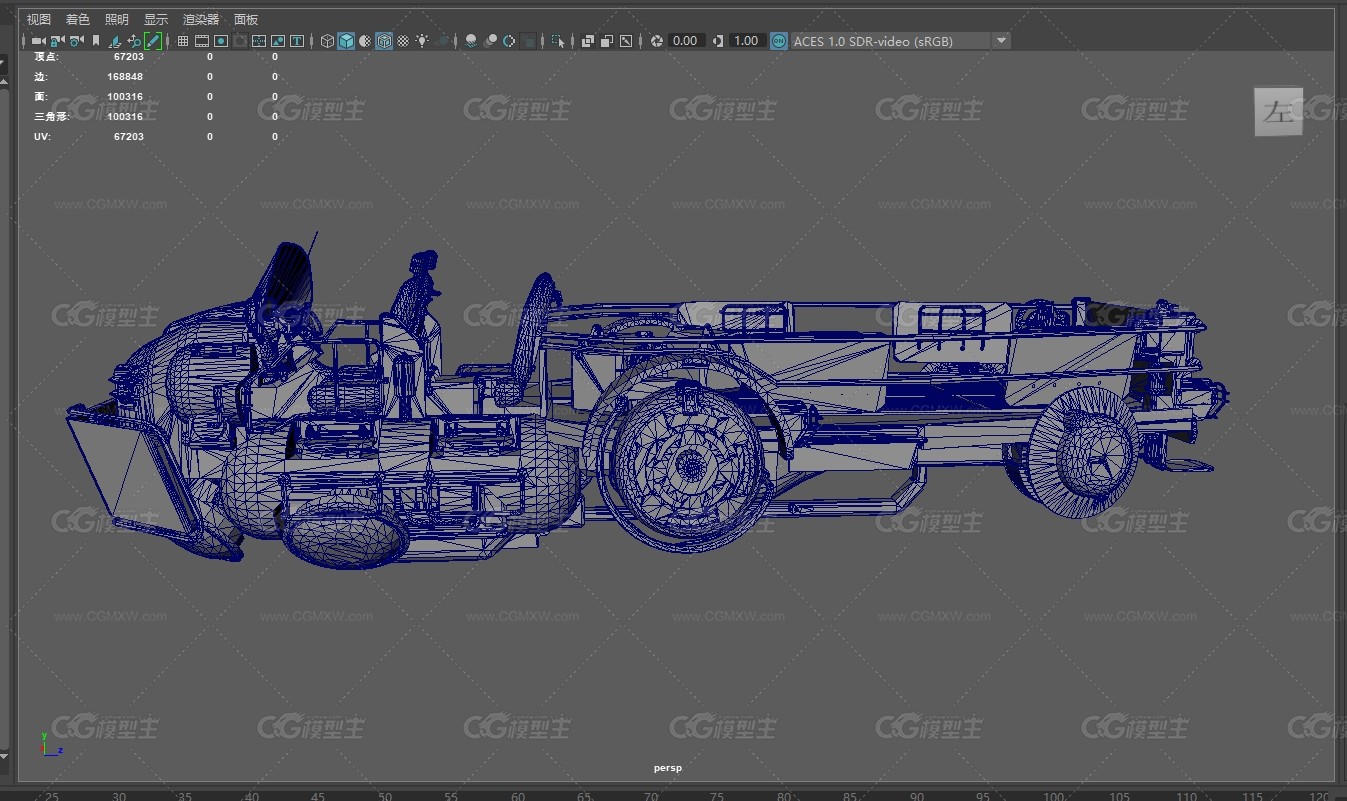
Task: Toggle the color management ON button
Action: [779, 41]
